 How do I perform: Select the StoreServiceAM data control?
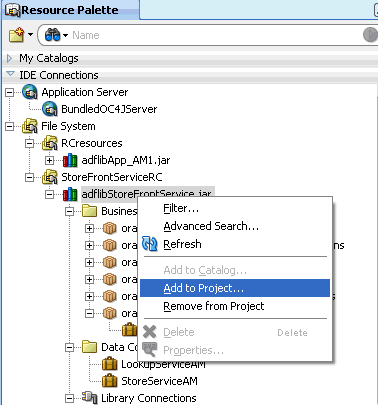(159, 381)
